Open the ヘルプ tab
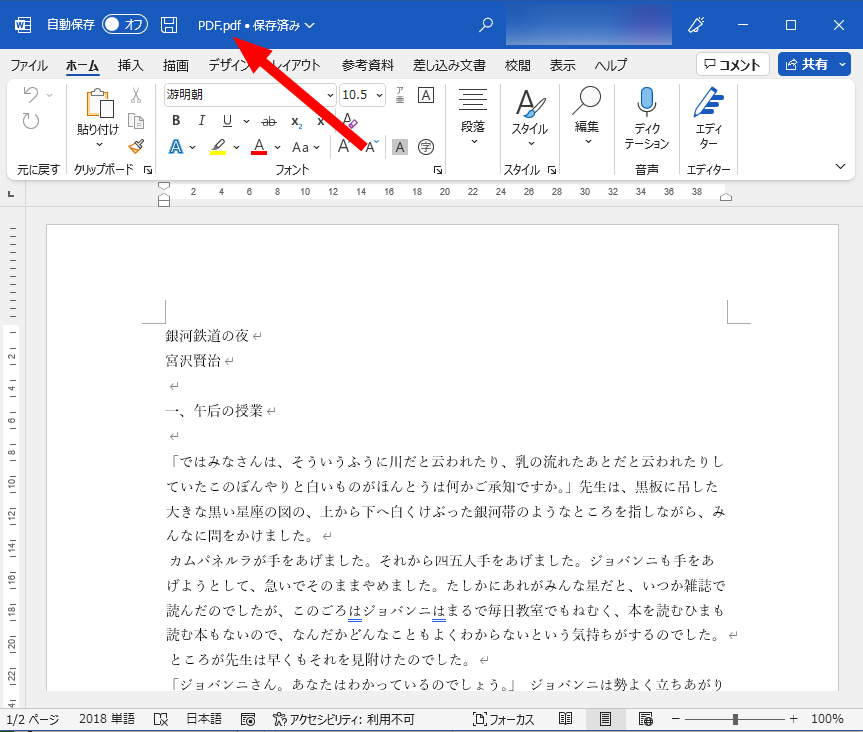863x732 pixels. click(x=610, y=65)
